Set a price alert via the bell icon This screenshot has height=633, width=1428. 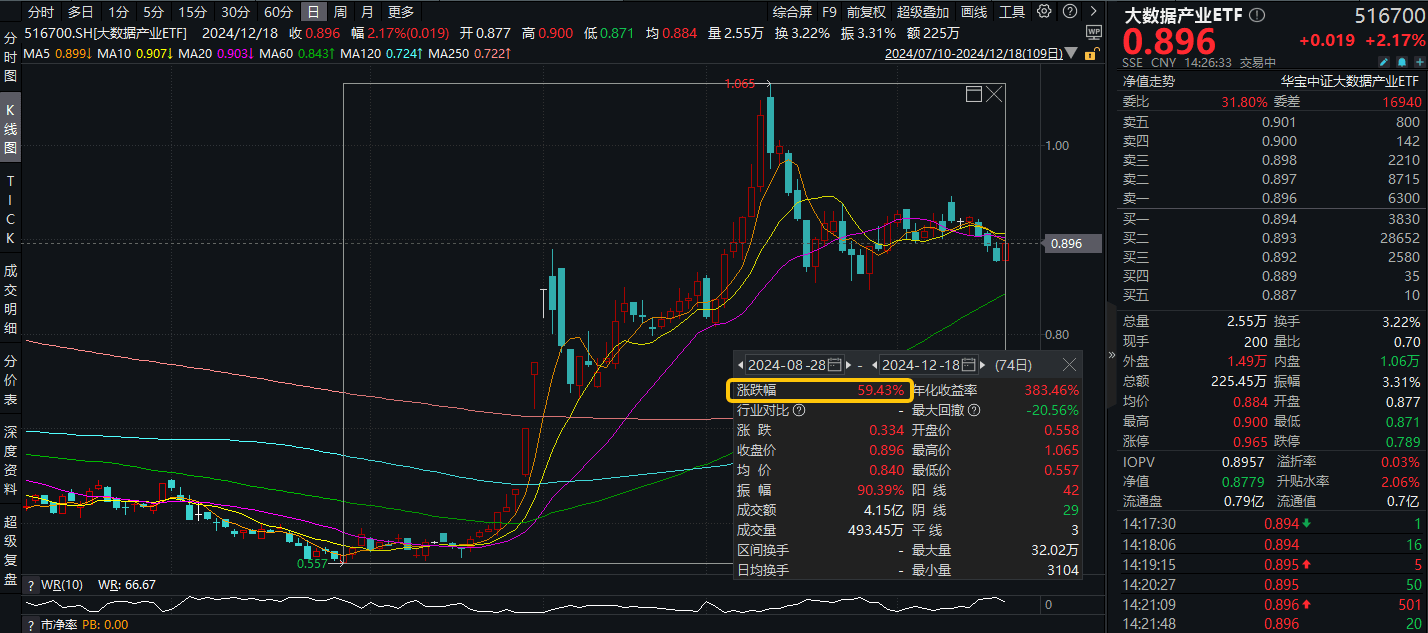(x=1402, y=61)
